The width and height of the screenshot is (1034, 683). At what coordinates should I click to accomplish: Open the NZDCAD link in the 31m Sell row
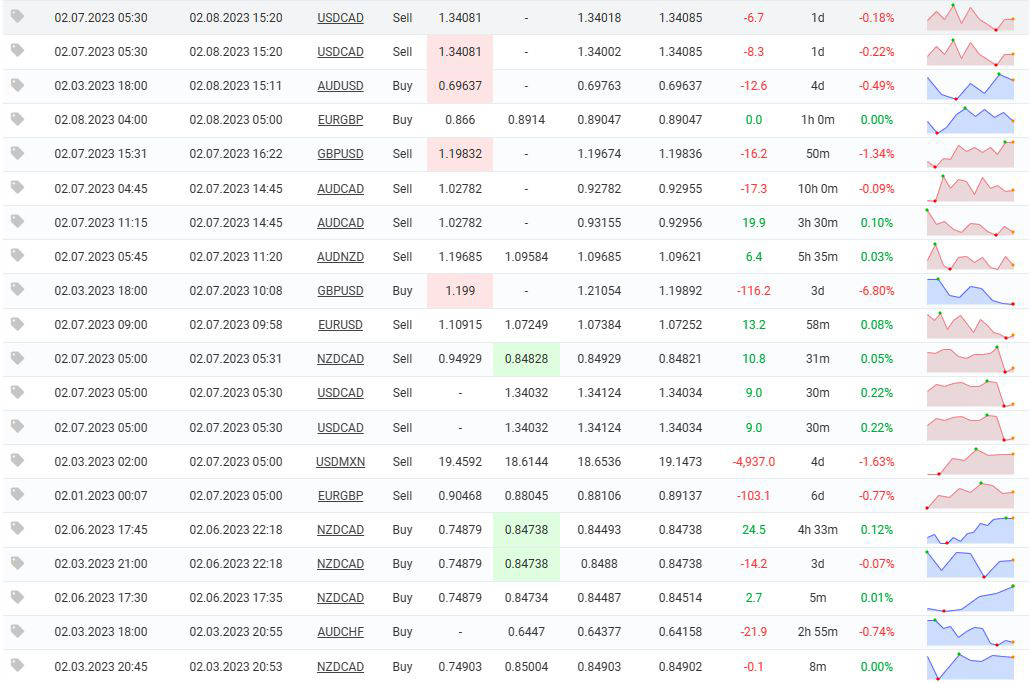tap(340, 359)
